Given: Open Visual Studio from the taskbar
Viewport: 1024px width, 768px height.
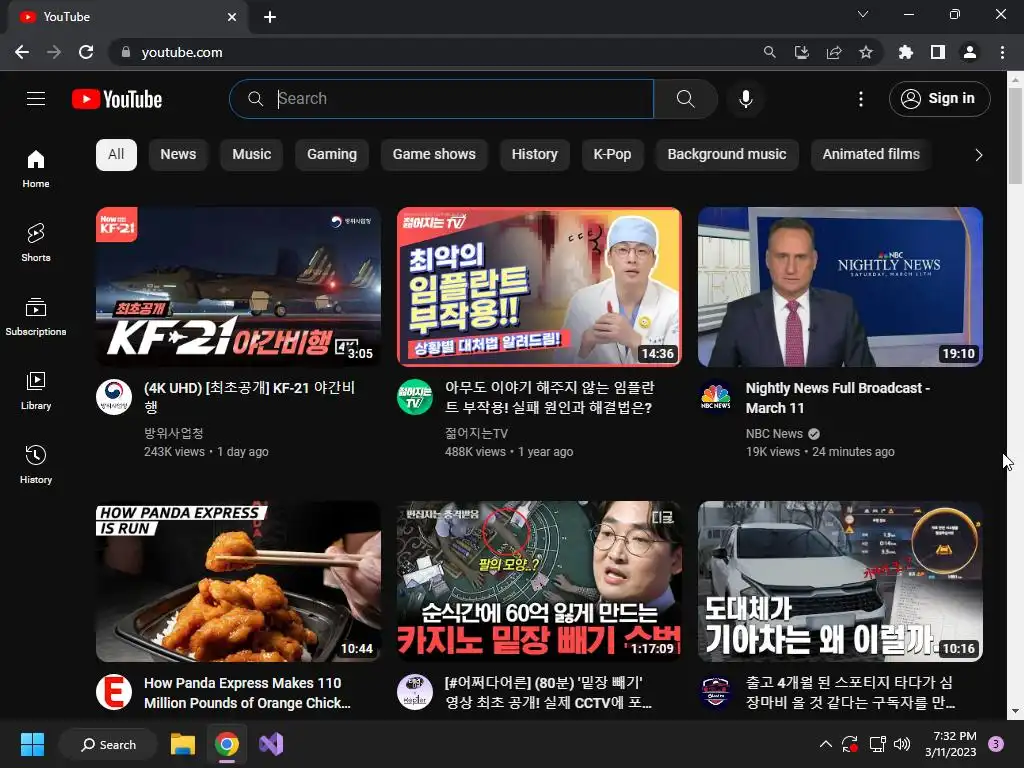Looking at the screenshot, I should [271, 744].
